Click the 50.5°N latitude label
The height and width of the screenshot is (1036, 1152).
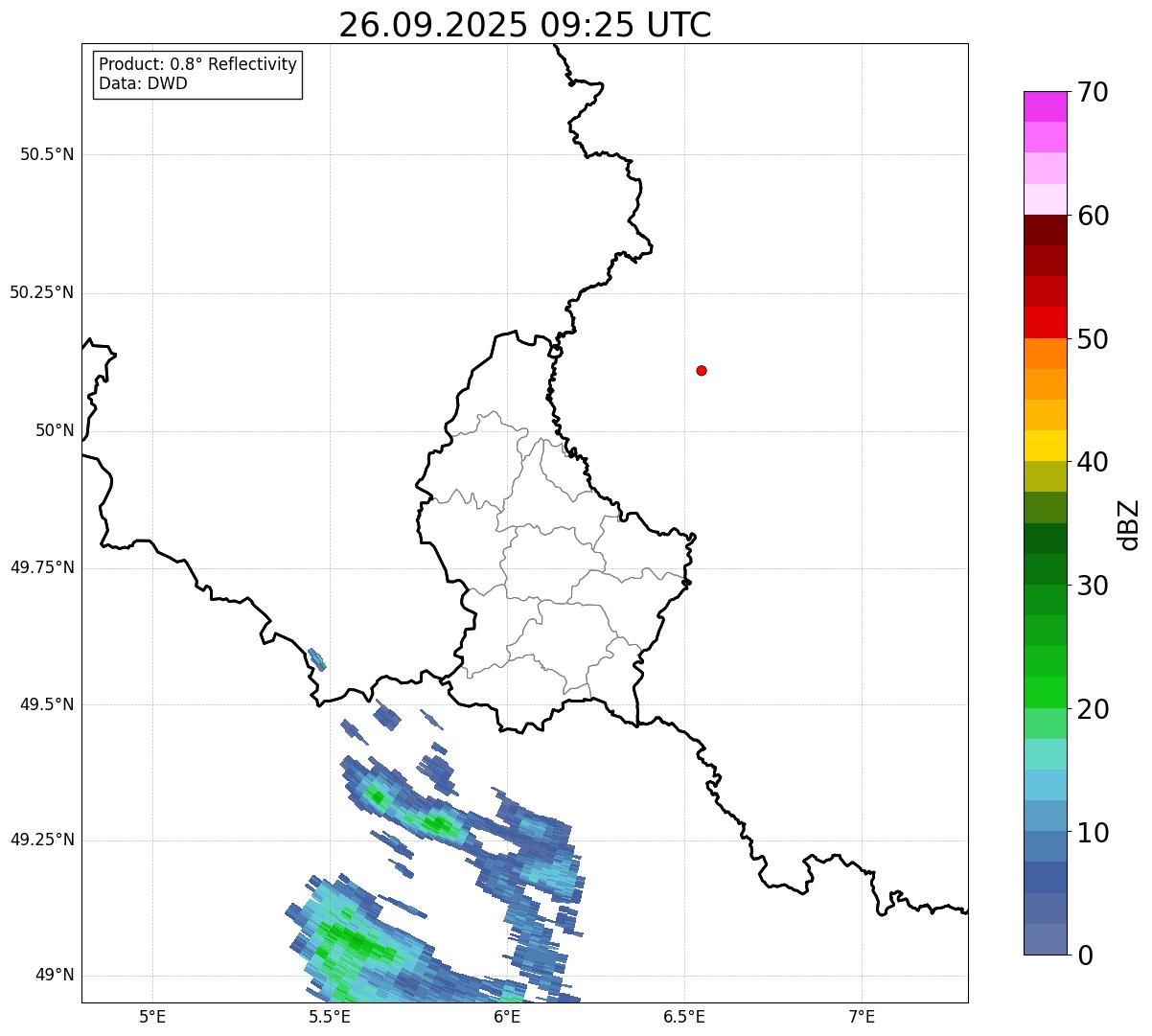pyautogui.click(x=47, y=154)
